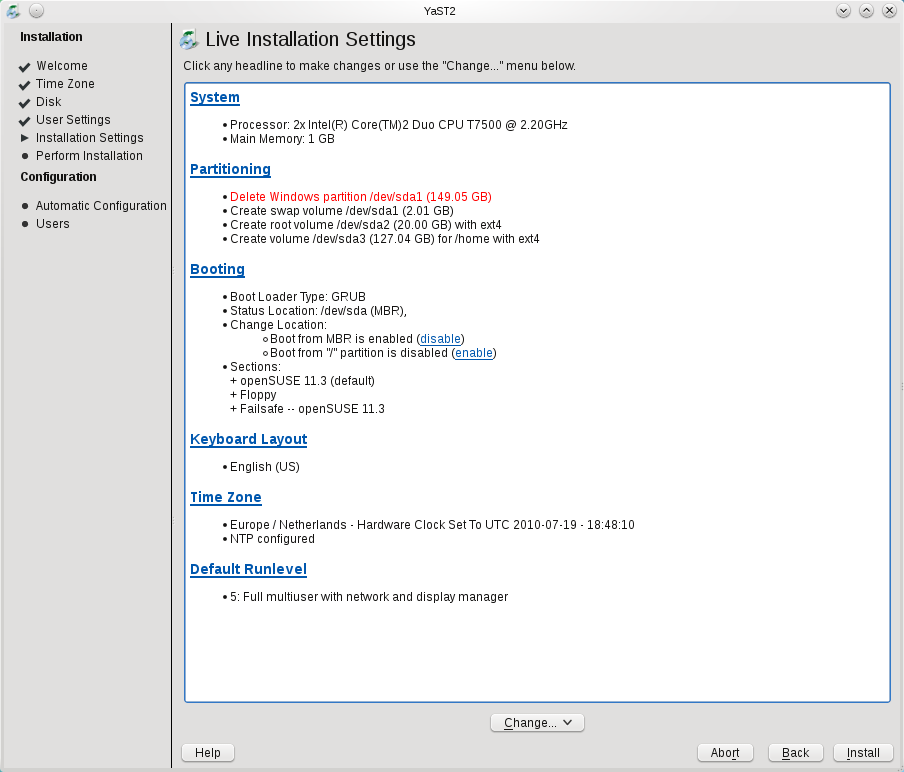Screen dimensions: 904x772
Task: Open the Booting headline settings
Action: pyautogui.click(x=217, y=269)
